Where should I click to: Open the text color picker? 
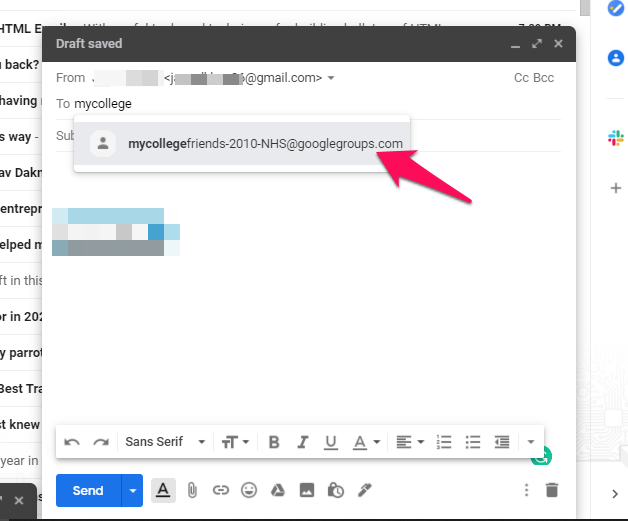click(x=366, y=442)
